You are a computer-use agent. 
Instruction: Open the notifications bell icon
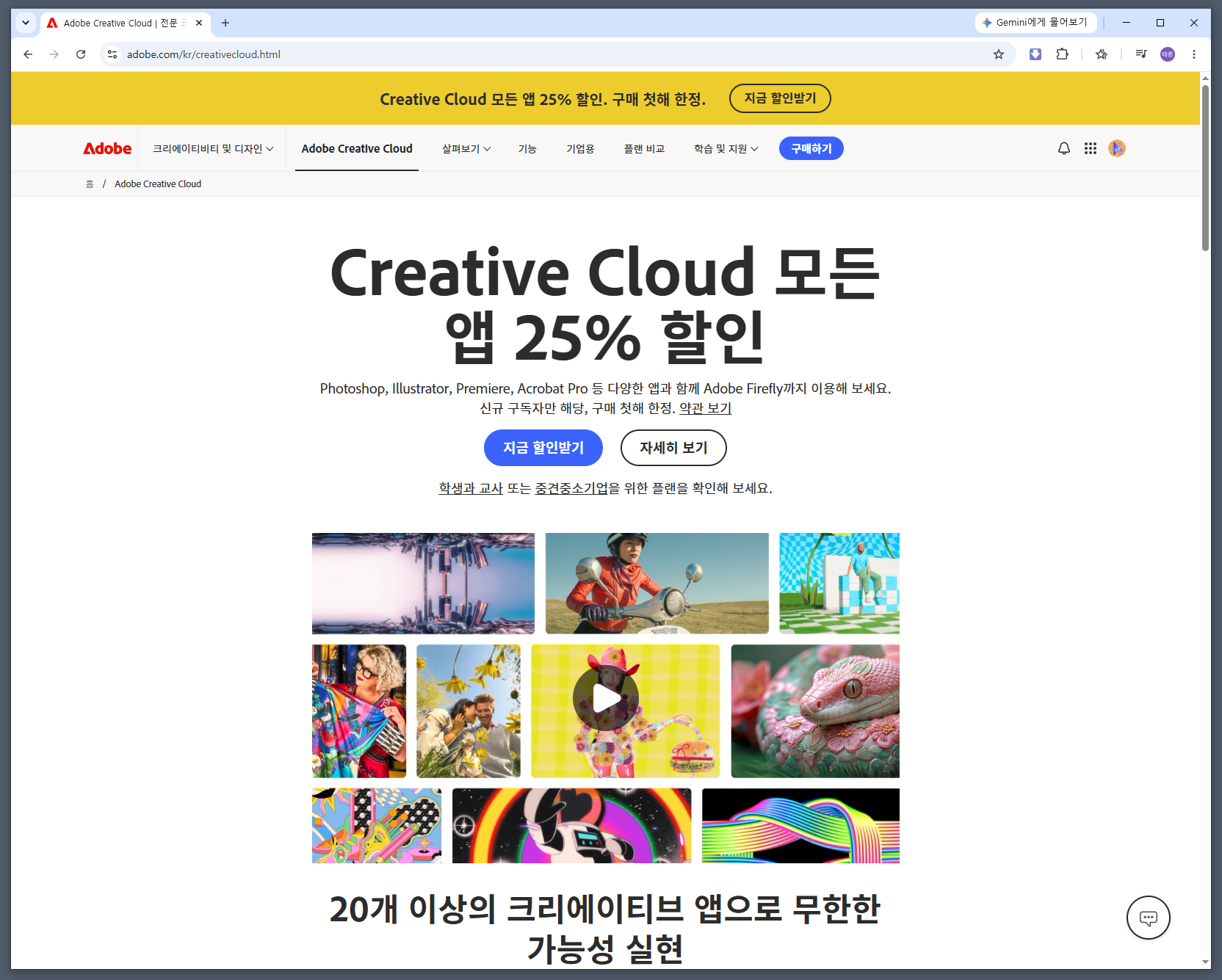(x=1064, y=148)
